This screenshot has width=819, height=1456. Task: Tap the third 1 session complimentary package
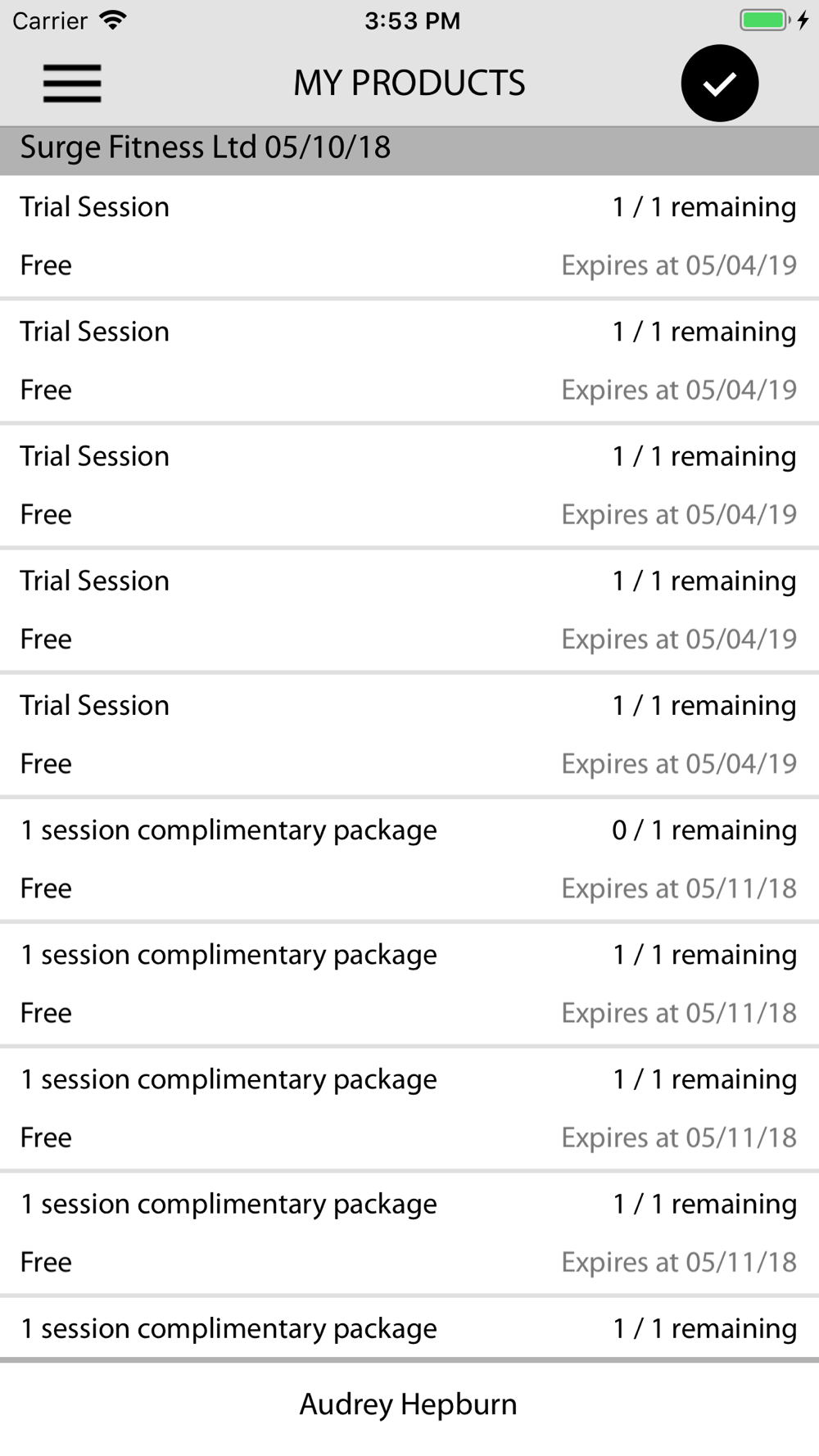[409, 1108]
